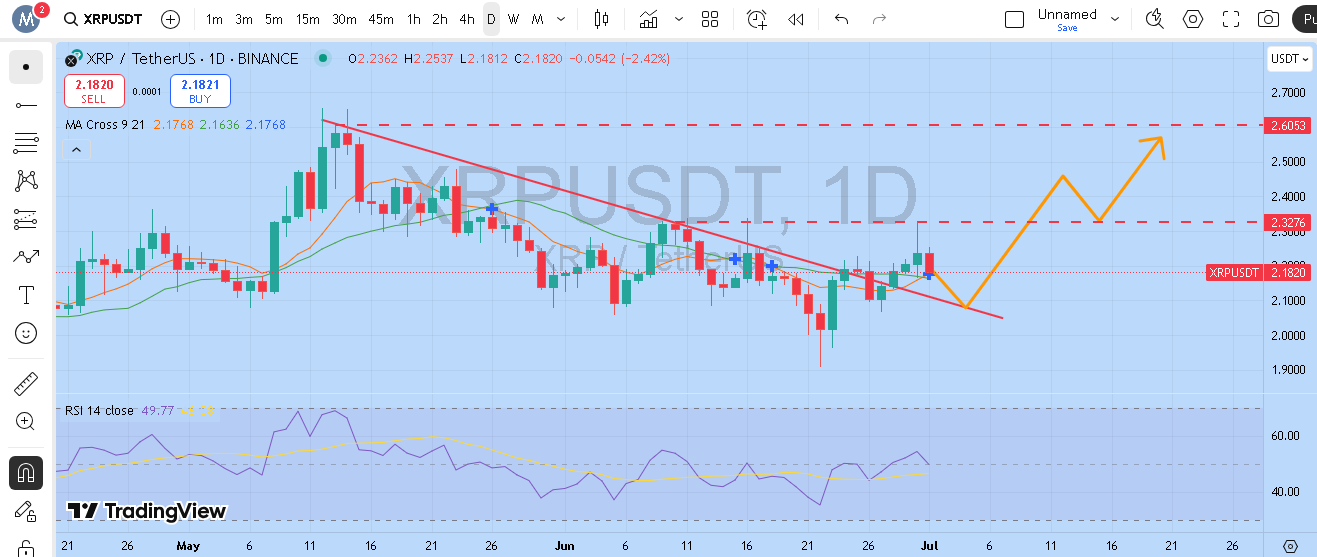Screen dimensions: 1317x557
Task: Click the 2.6053 resistance price label
Action: (1286, 125)
